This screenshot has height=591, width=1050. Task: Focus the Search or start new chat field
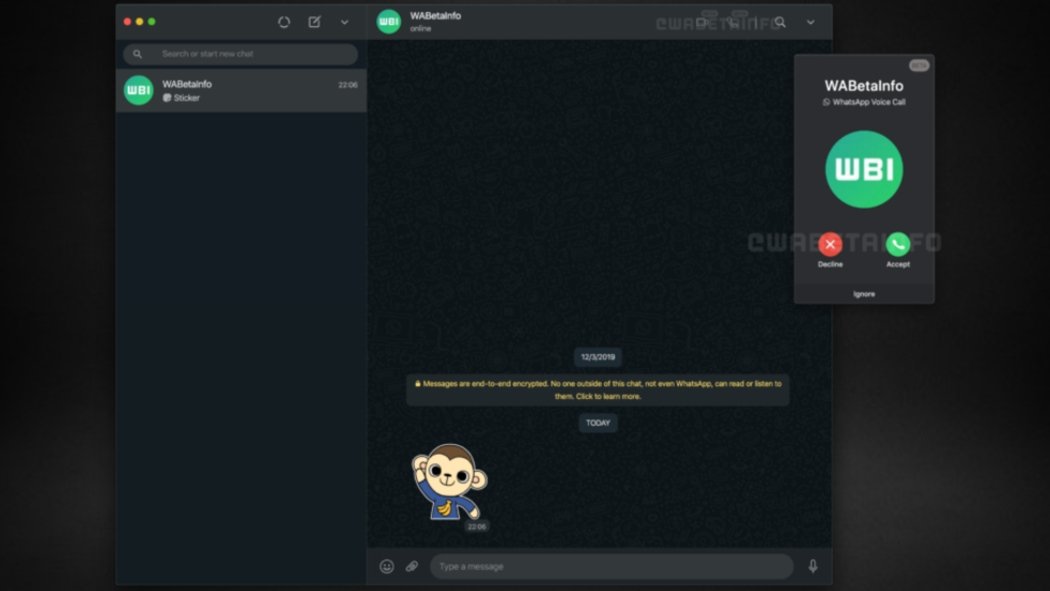click(240, 54)
